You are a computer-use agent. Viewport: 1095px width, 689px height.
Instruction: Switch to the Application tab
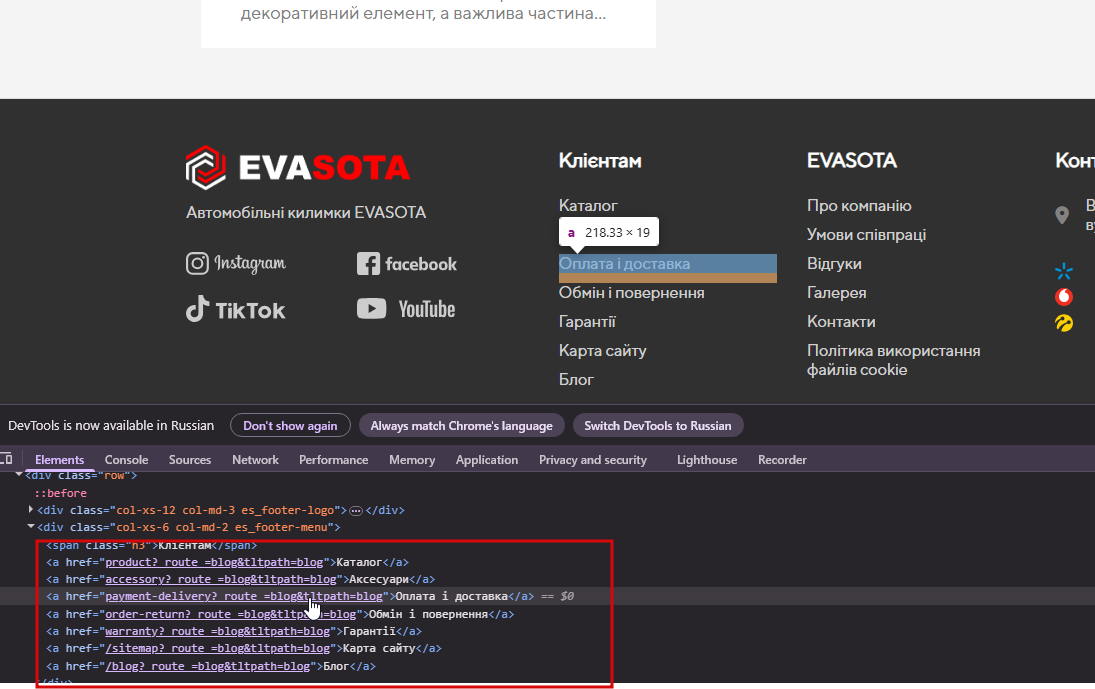[x=487, y=459]
